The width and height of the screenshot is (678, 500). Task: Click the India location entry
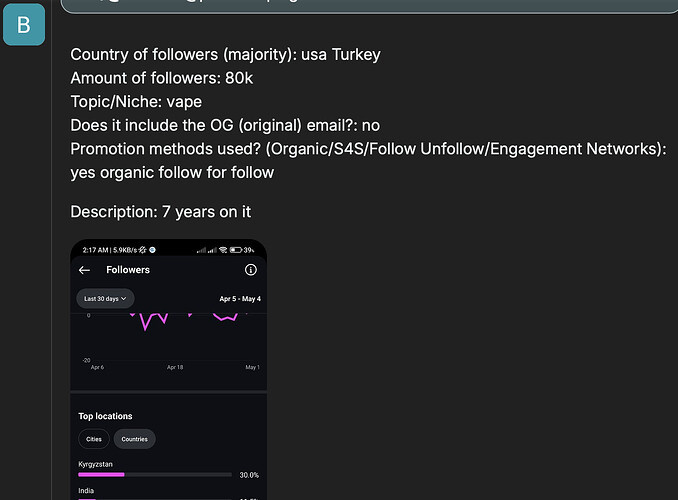click(x=86, y=490)
